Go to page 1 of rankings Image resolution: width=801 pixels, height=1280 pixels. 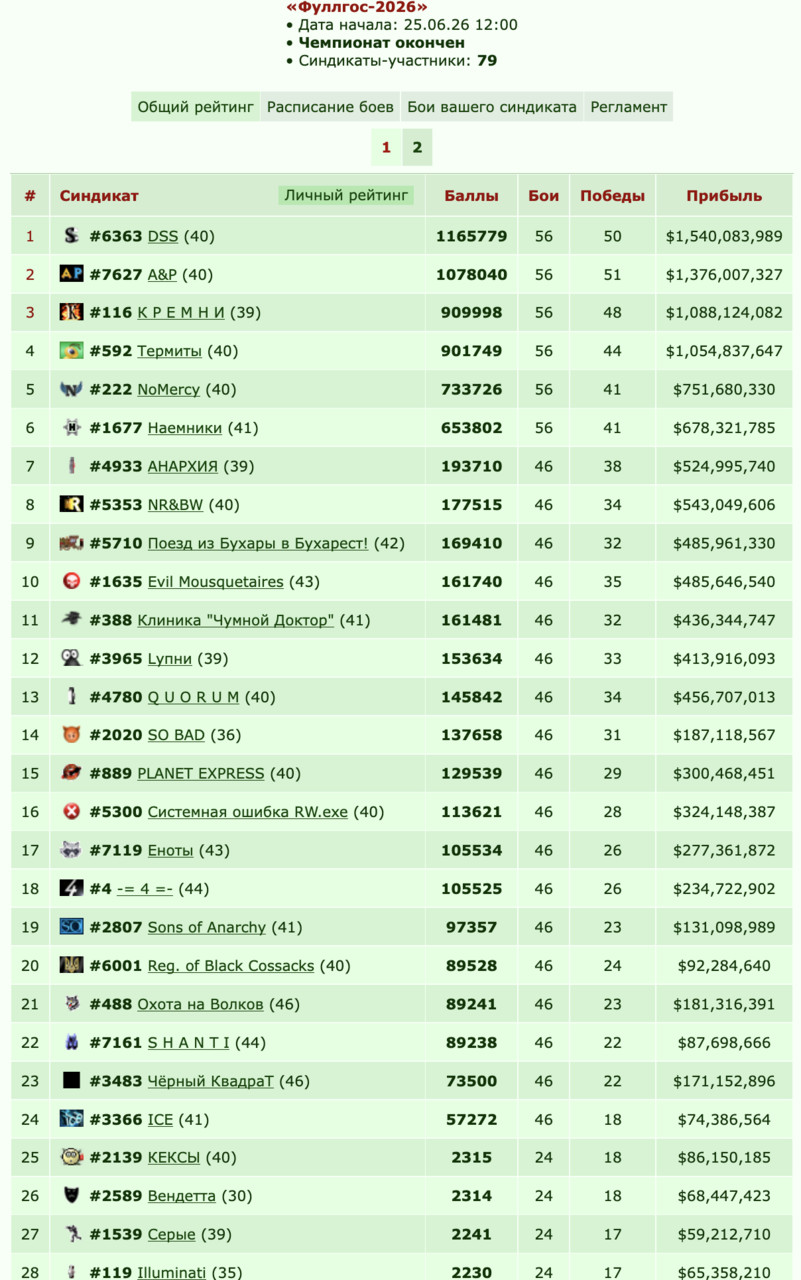point(386,148)
